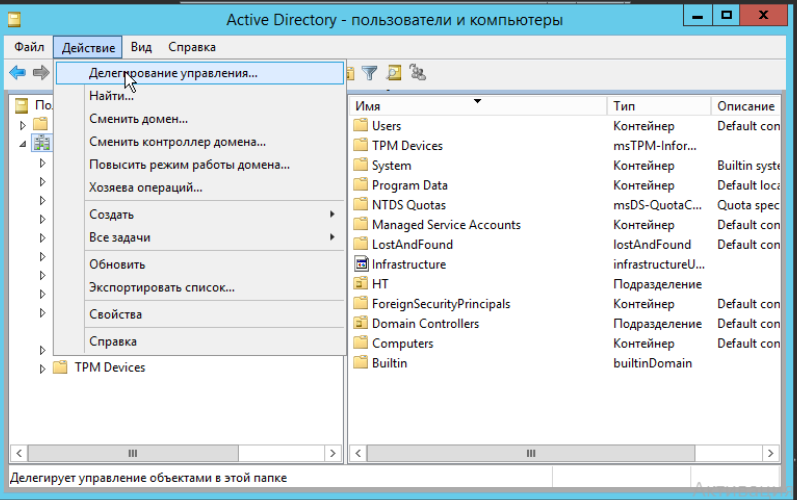
Task: Choose Делегирование управления from menu
Action: click(x=173, y=73)
